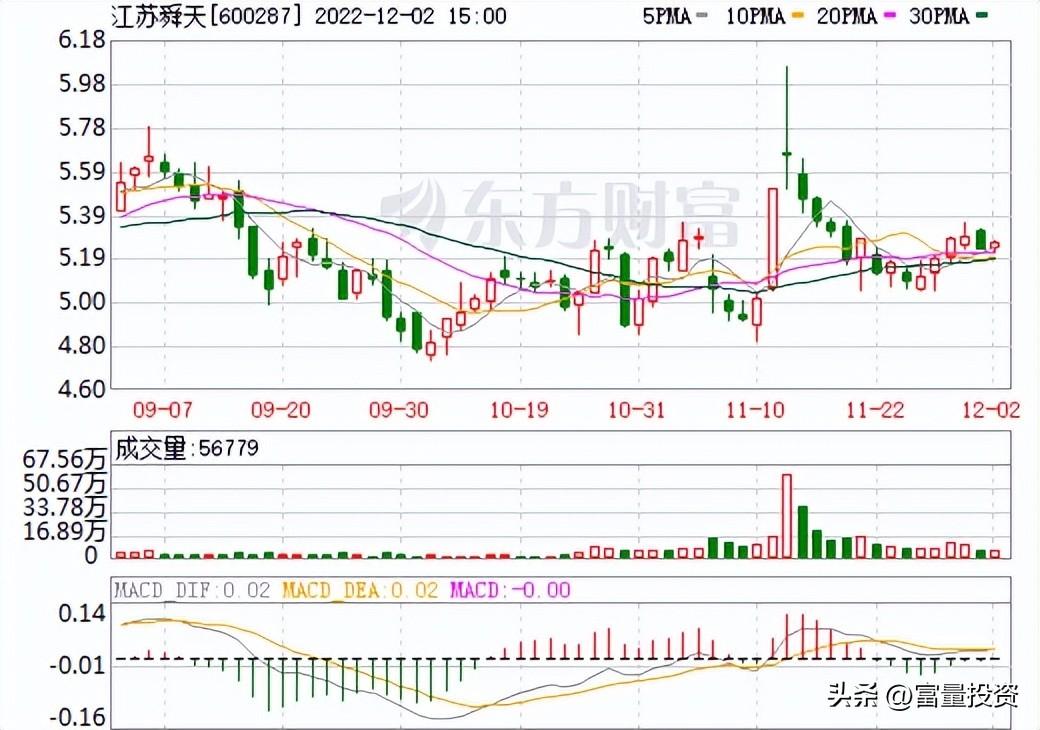Click the 头条 @富量投资 attribution text
This screenshot has height=730, width=1040.
[923, 697]
